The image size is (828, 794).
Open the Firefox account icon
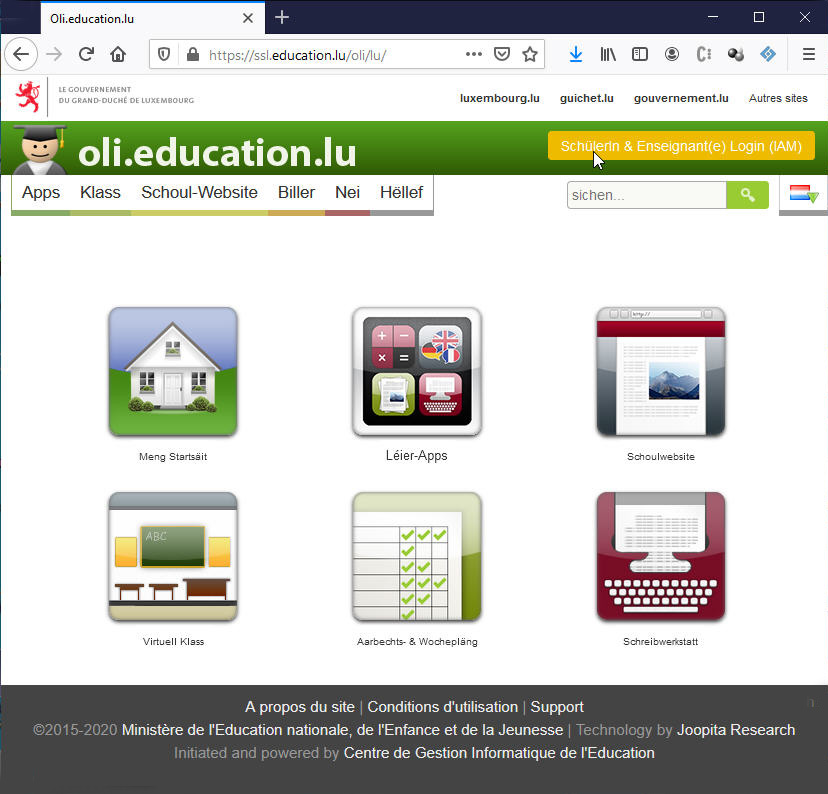[672, 54]
